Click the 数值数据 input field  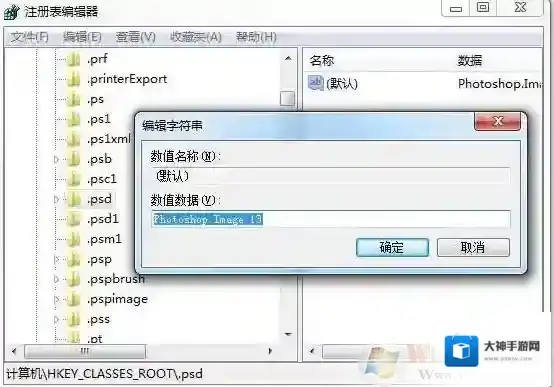330,219
